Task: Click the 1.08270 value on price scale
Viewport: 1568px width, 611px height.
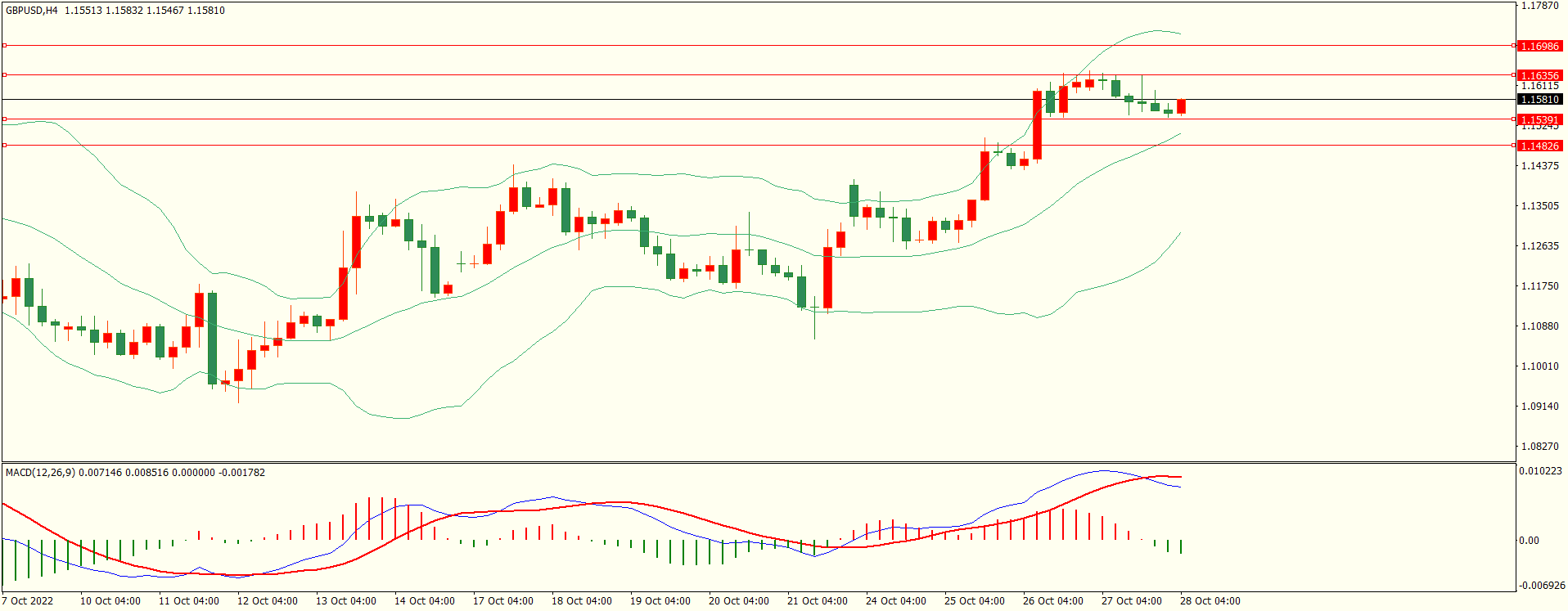Action: pyautogui.click(x=1539, y=447)
